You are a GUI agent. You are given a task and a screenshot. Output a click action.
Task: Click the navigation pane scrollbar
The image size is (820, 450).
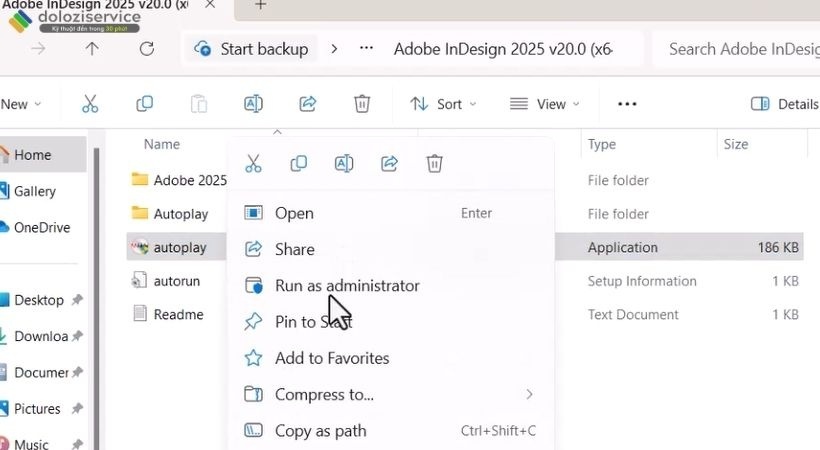click(97, 298)
